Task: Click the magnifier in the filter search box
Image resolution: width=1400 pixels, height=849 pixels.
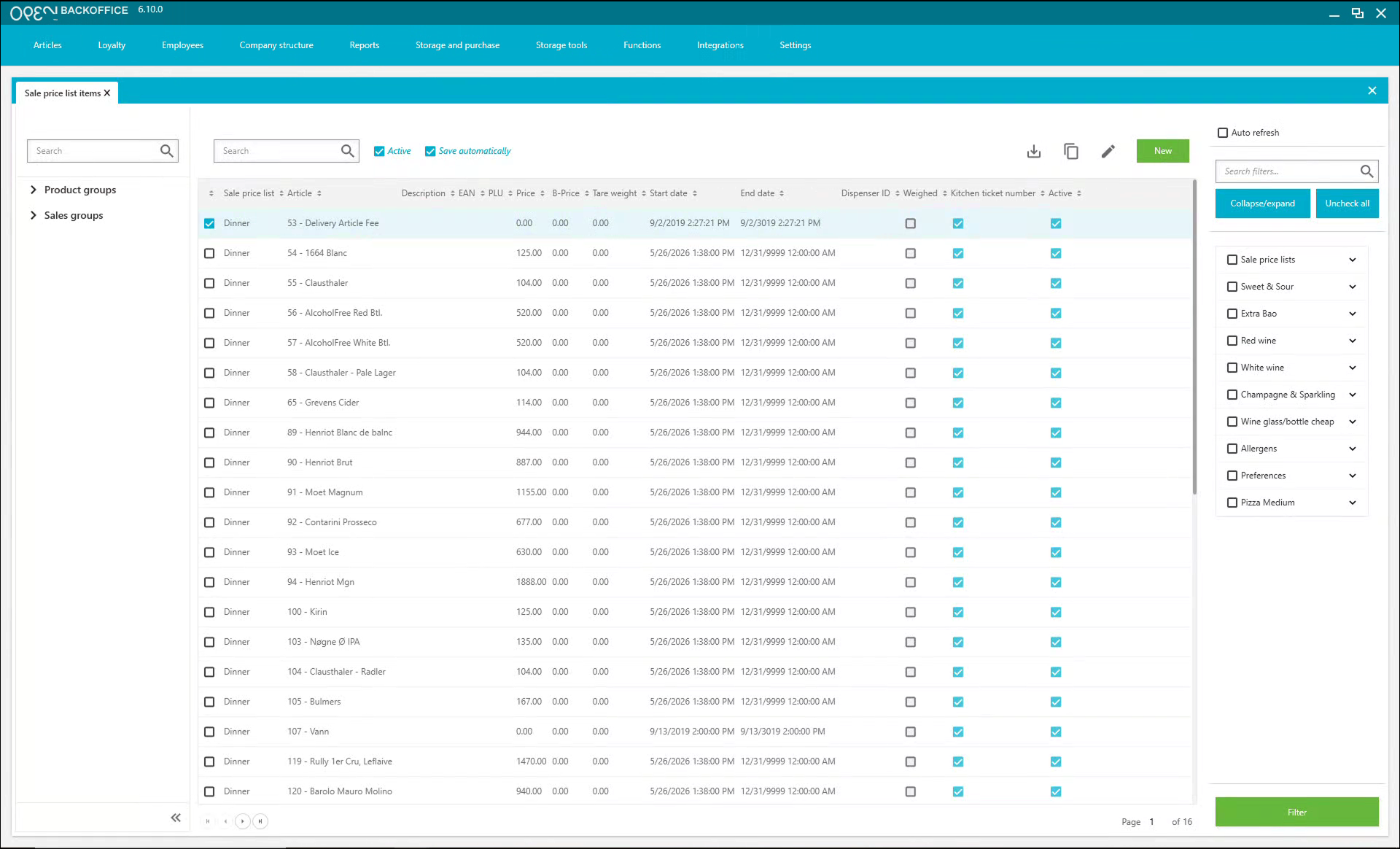Action: tap(1366, 171)
